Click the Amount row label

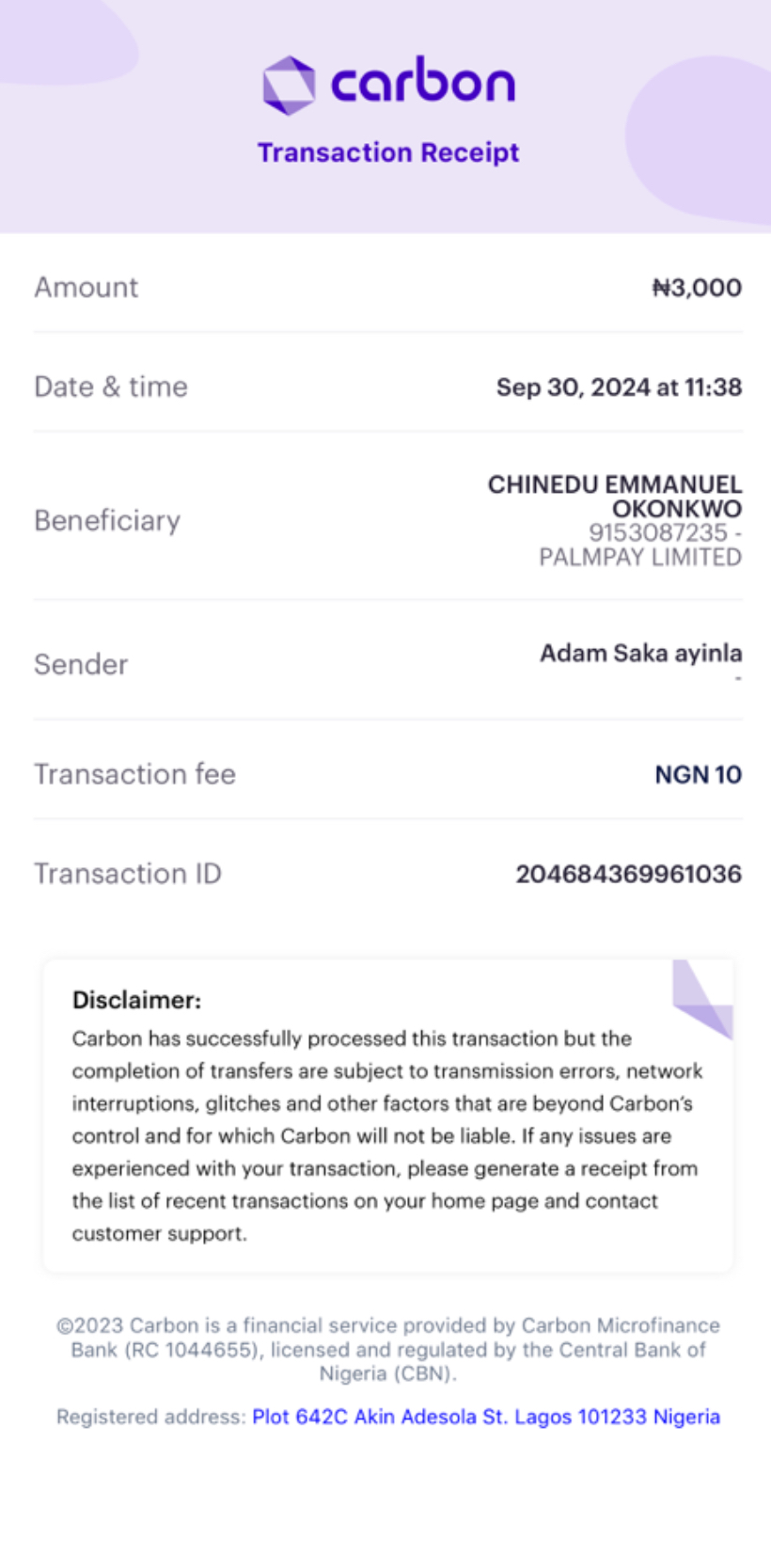coord(87,288)
